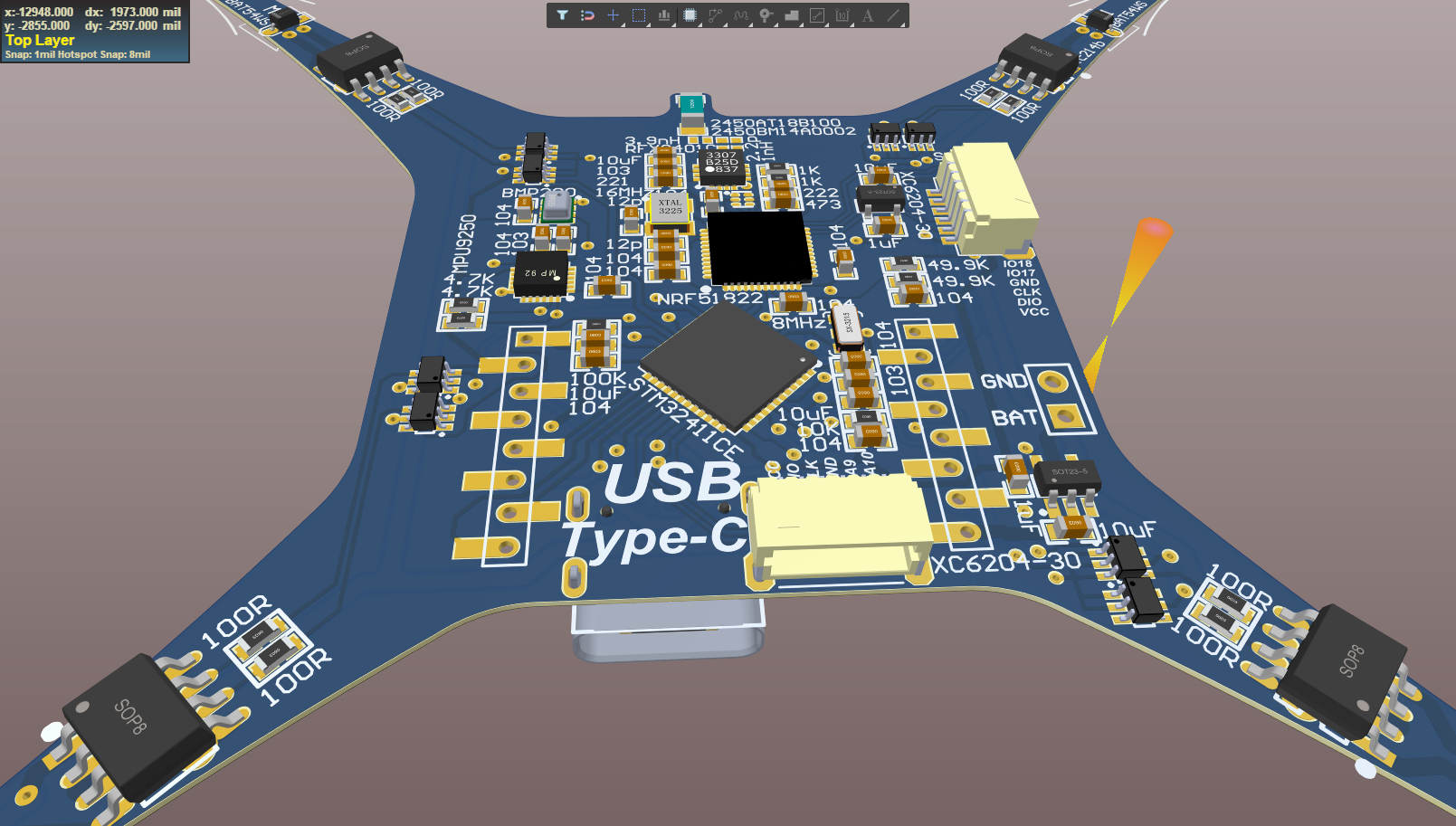Click the BAT pad label
The height and width of the screenshot is (826, 1456).
click(1014, 418)
